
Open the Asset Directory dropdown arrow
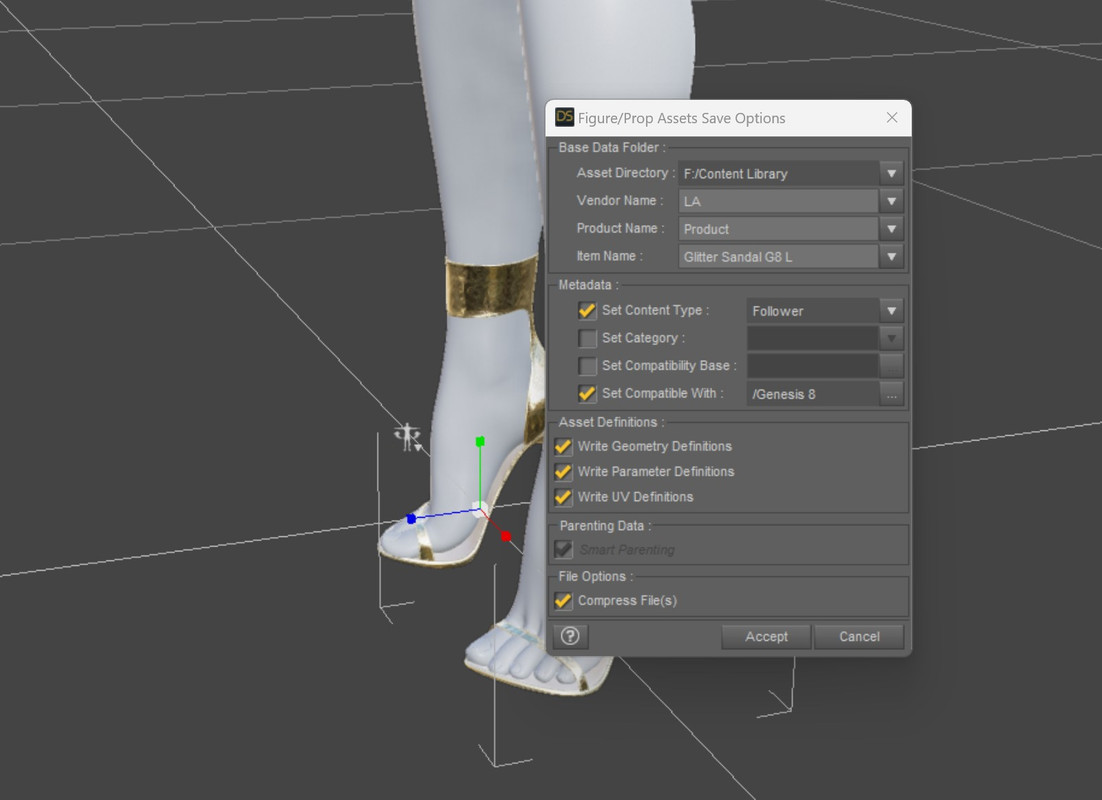click(891, 174)
